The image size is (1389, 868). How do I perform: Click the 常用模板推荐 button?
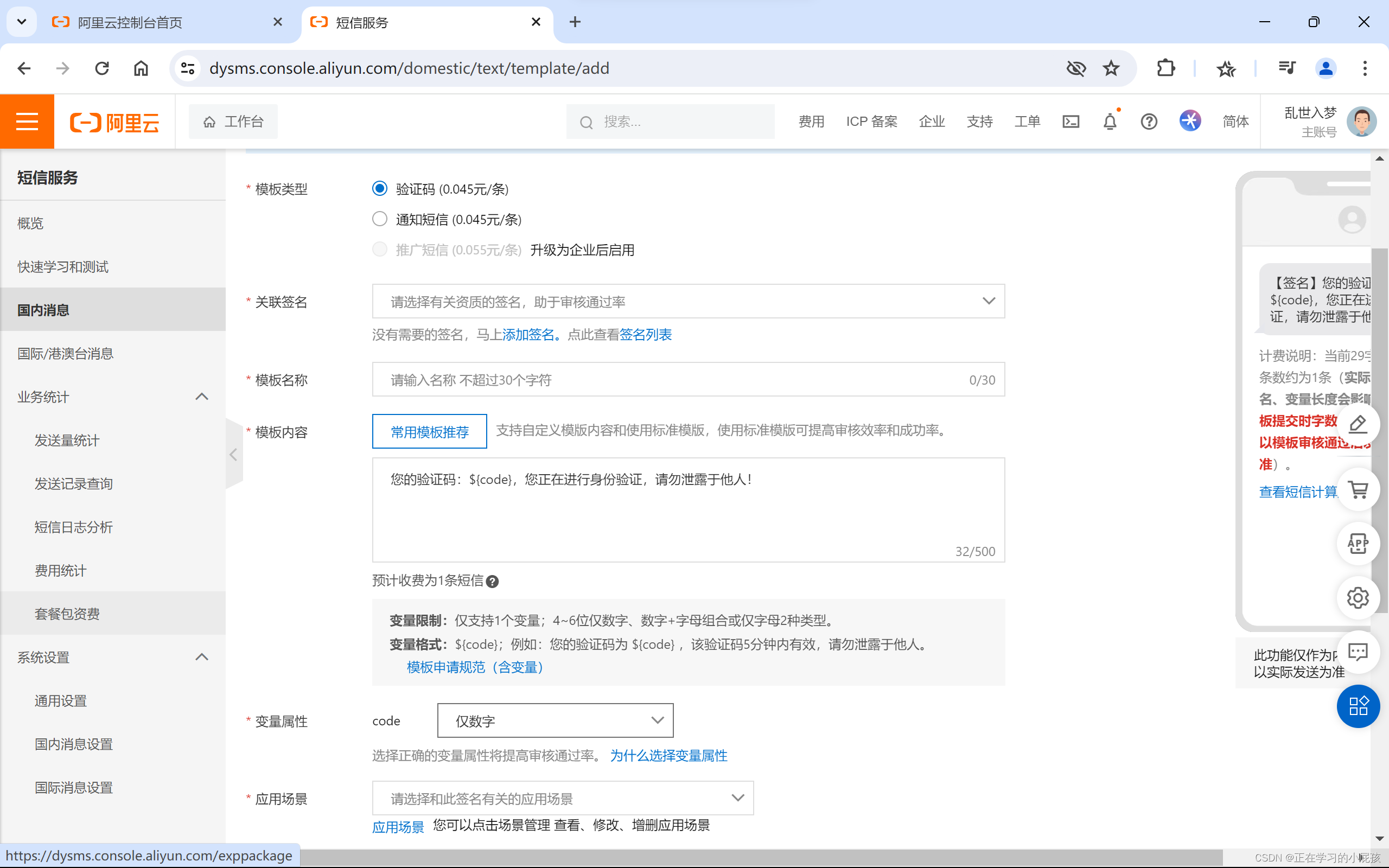click(x=429, y=432)
